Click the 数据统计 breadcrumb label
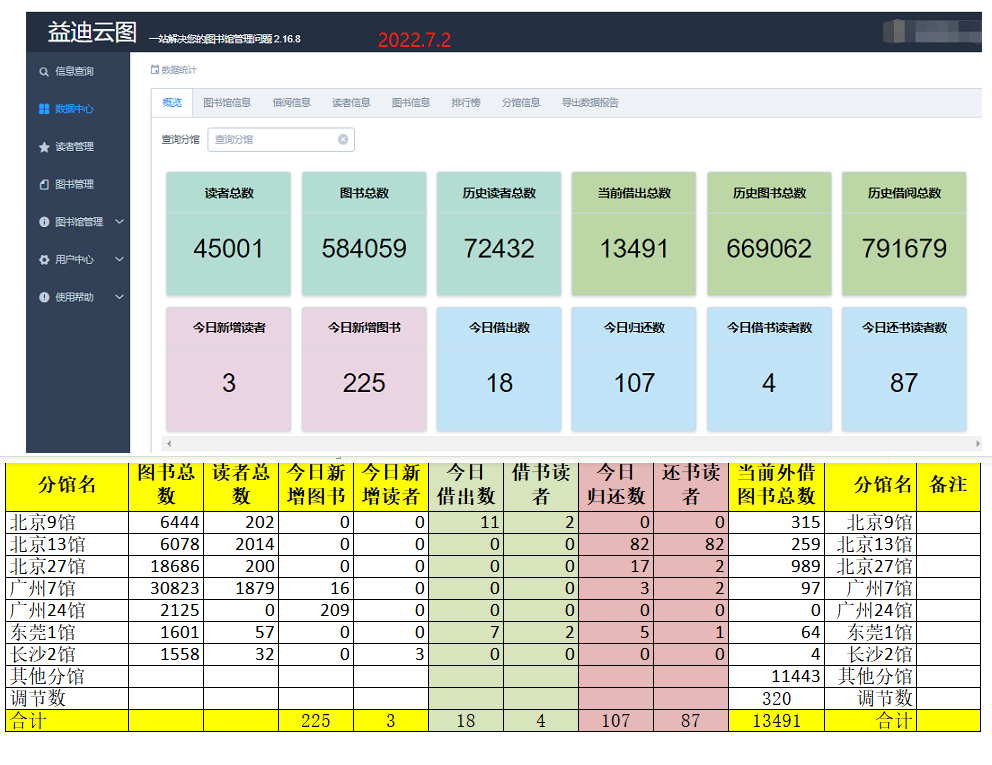 [x=179, y=70]
